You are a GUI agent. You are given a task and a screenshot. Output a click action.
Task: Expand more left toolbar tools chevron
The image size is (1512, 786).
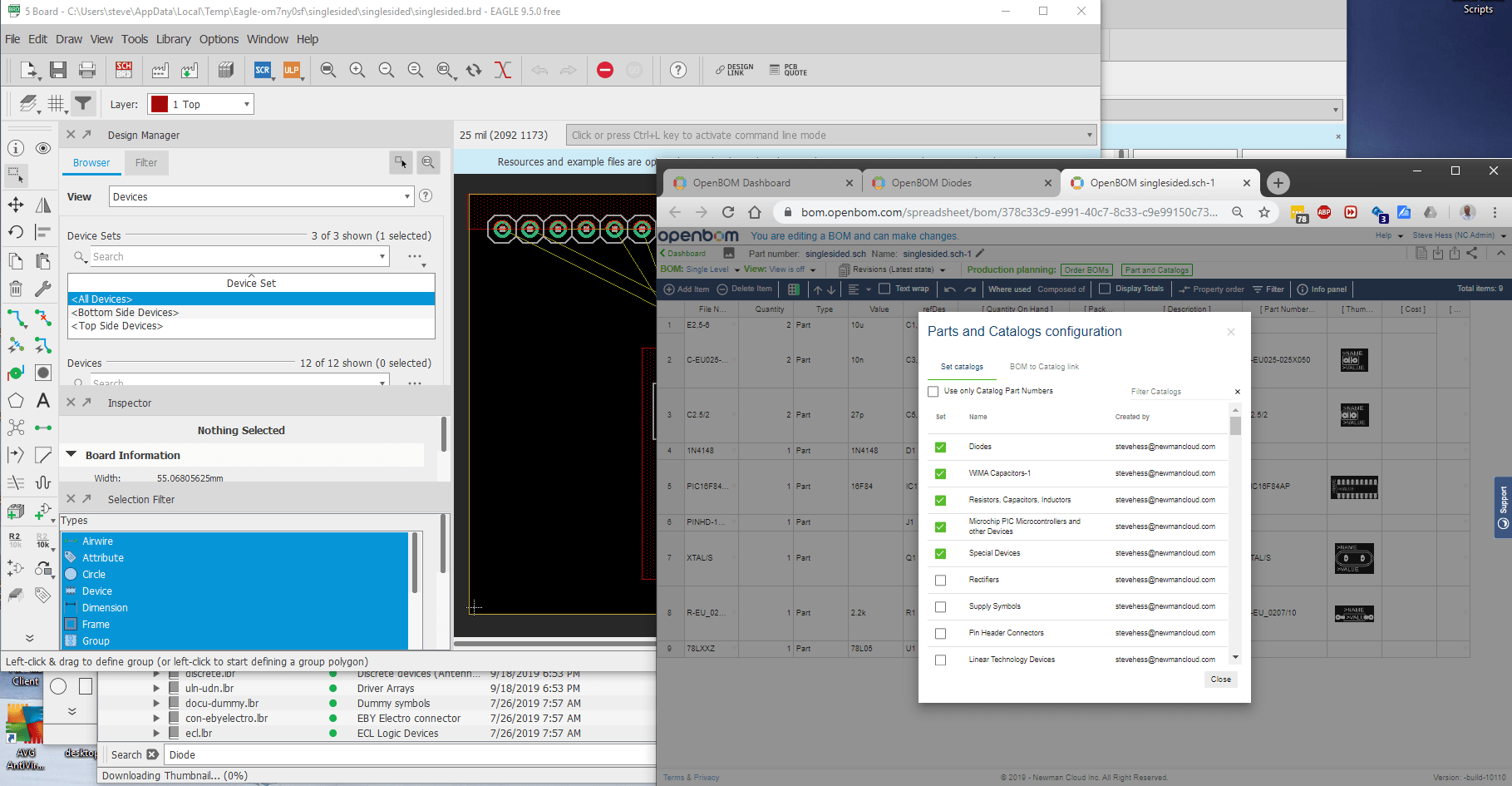coord(29,638)
